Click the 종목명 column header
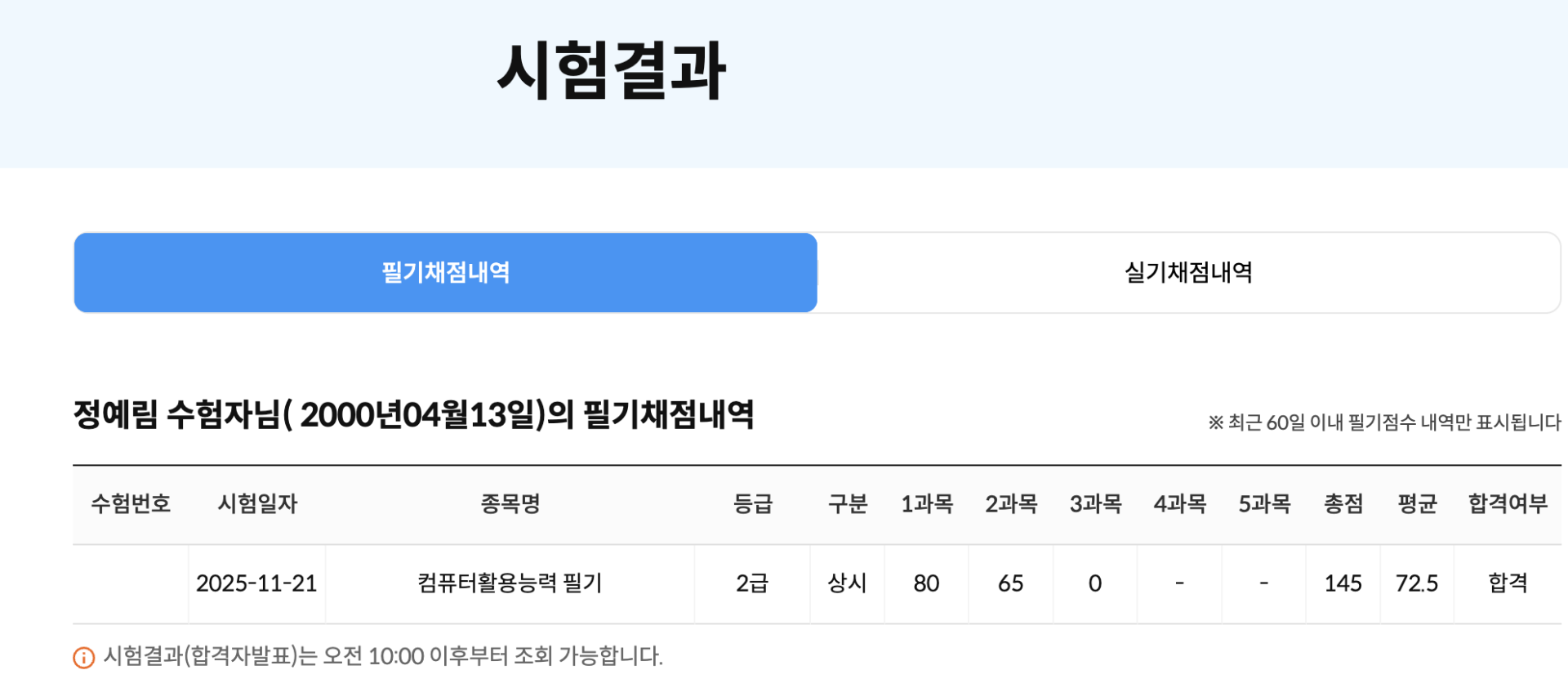1568x688 pixels. coord(510,503)
